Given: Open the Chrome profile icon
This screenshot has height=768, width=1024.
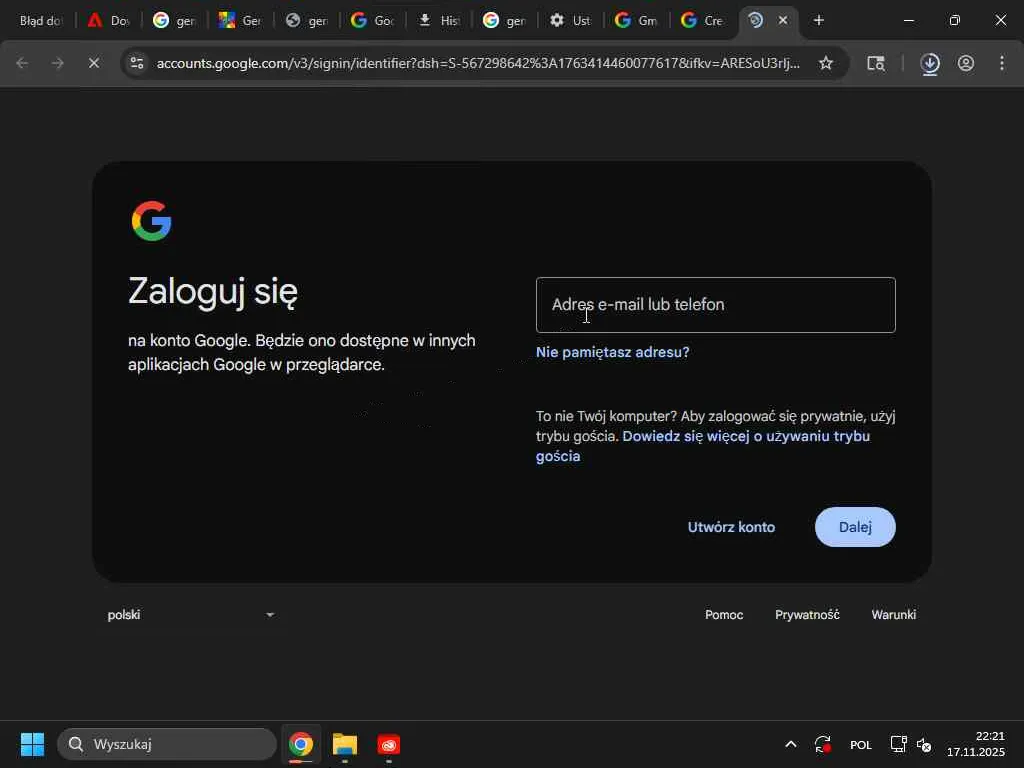Looking at the screenshot, I should click(x=966, y=63).
